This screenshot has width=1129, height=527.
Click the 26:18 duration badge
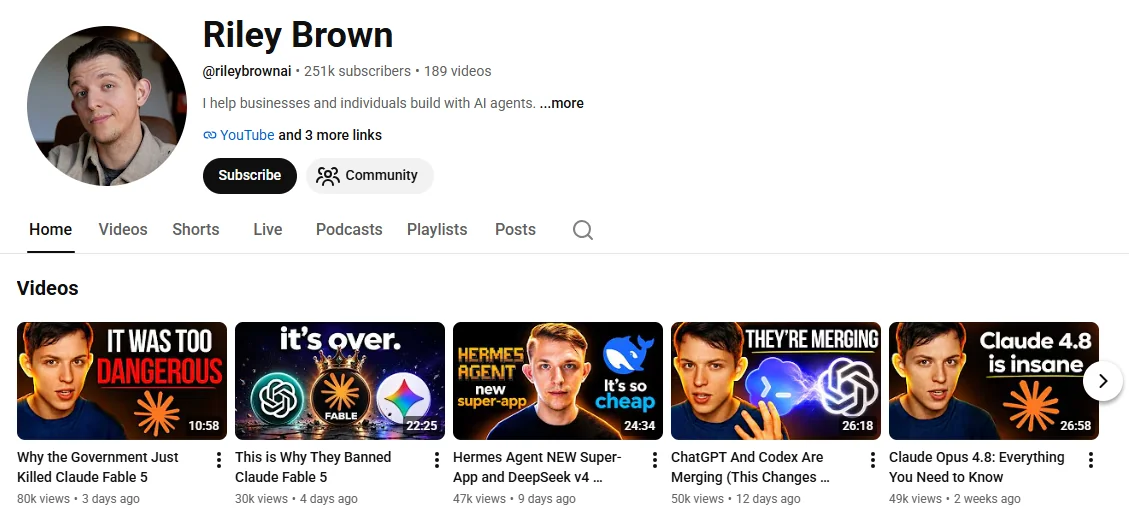(858, 425)
